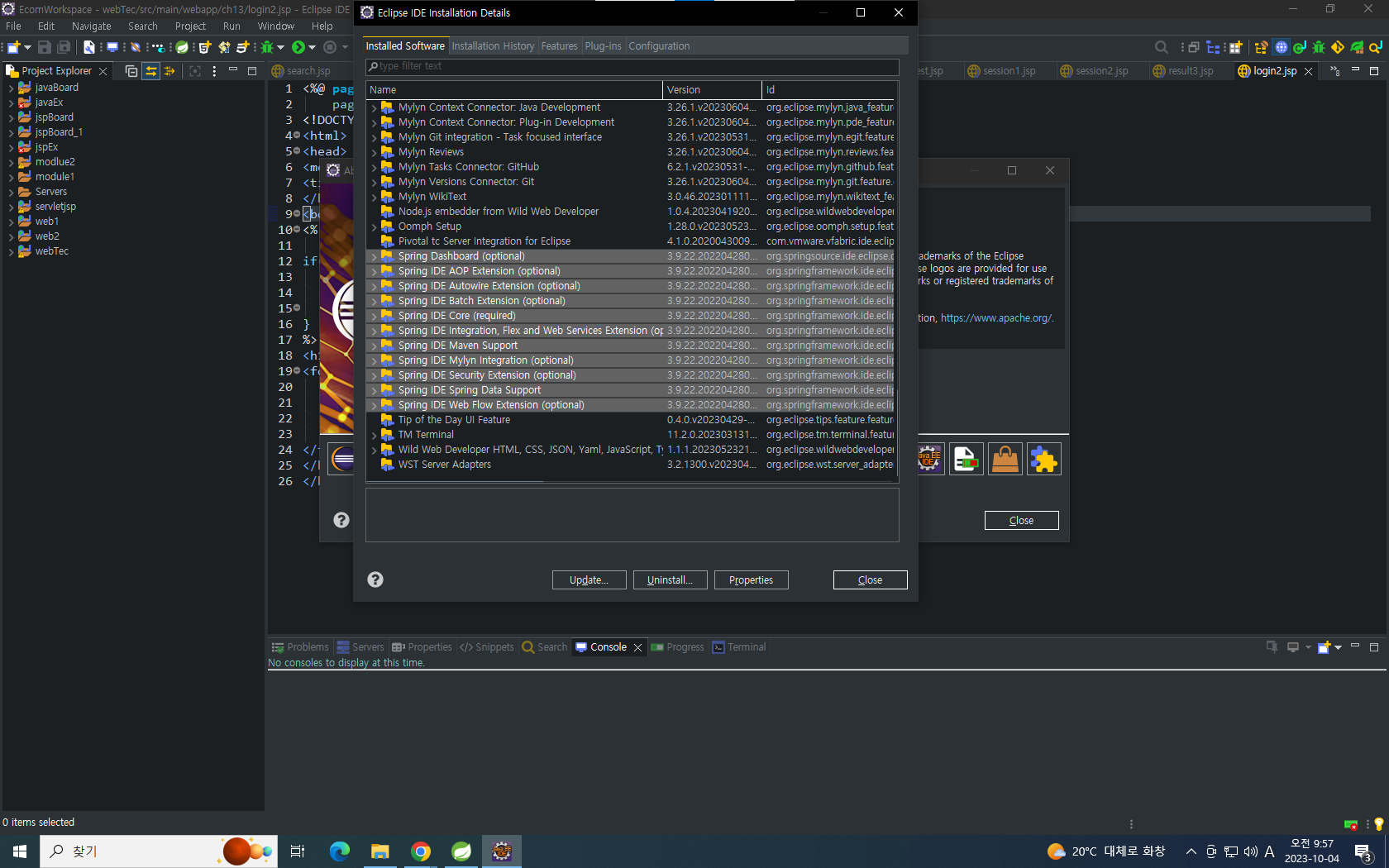1389x868 pixels.
Task: Click the Uninstall... button
Action: pos(670,580)
